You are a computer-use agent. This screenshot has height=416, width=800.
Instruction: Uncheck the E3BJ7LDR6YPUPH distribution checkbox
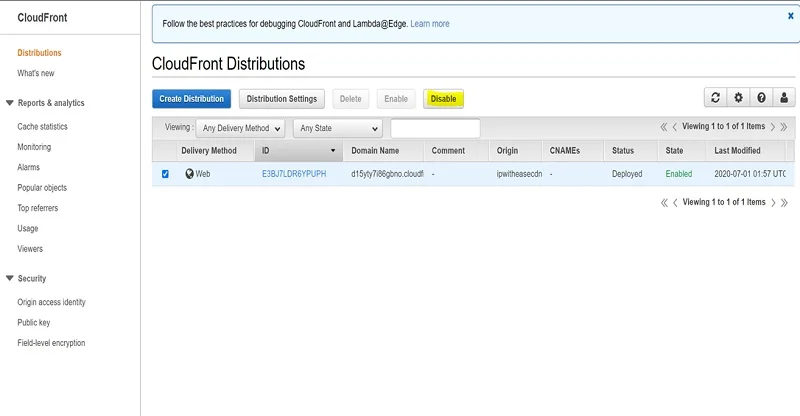pyautogui.click(x=165, y=174)
